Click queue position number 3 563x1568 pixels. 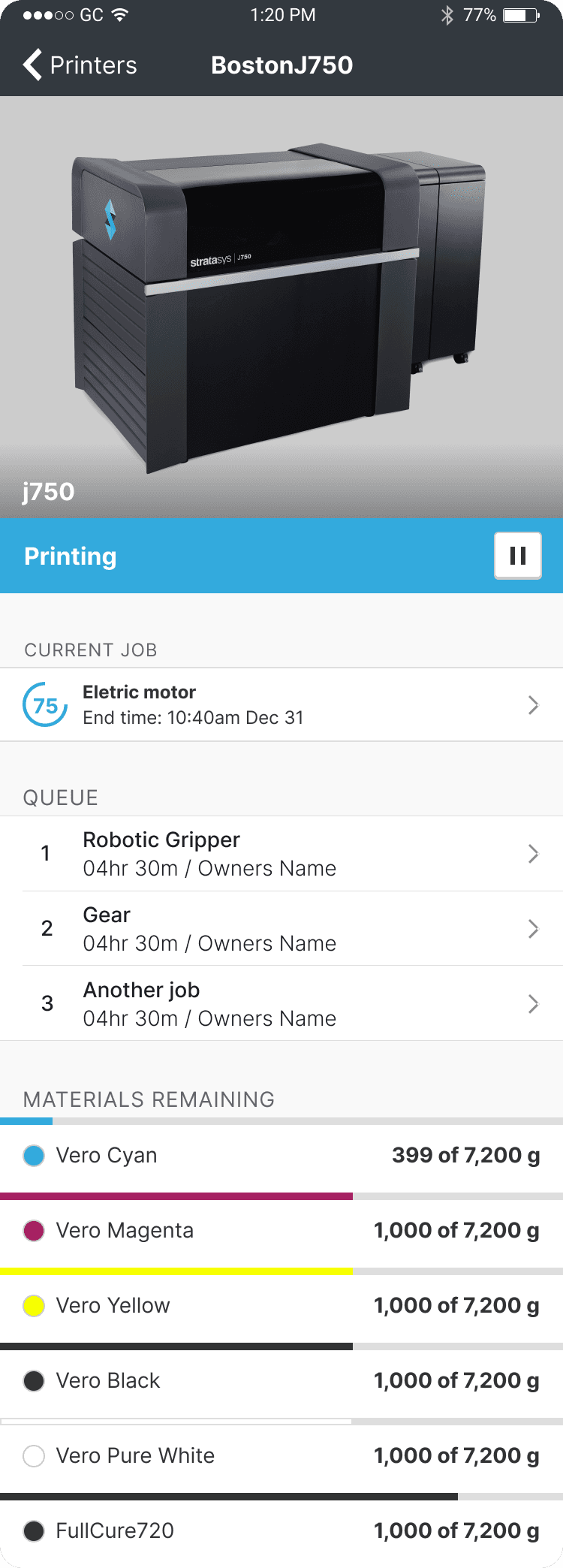47,1004
